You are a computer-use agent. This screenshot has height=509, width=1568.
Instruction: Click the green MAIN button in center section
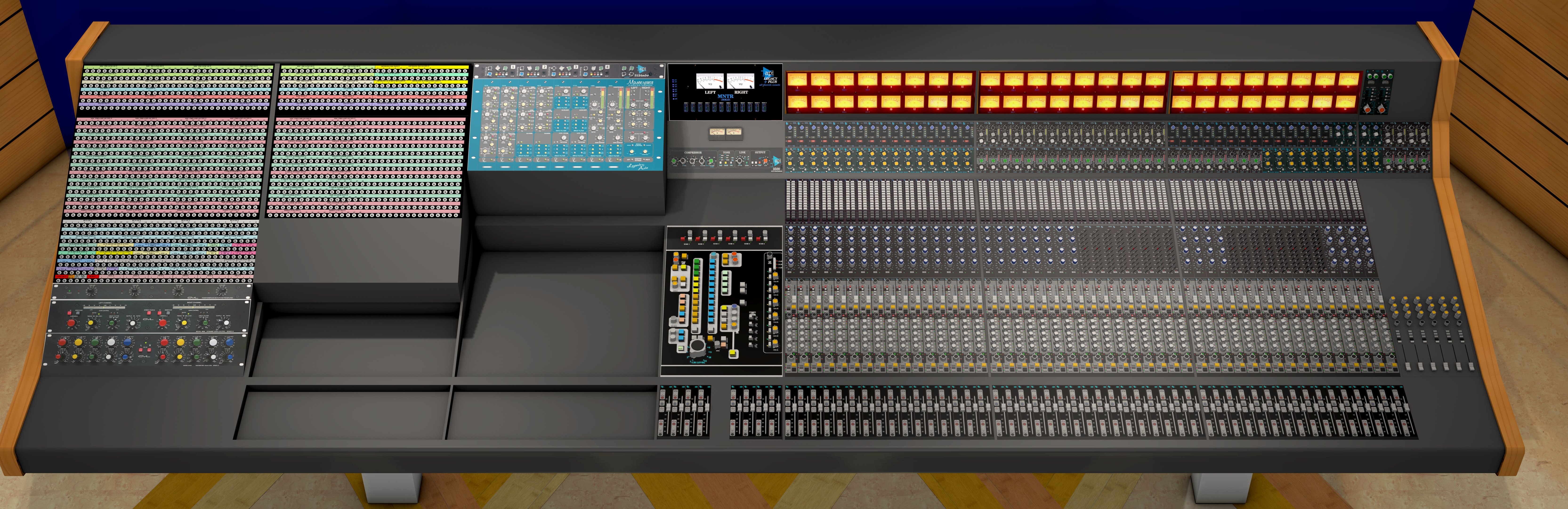(680, 348)
